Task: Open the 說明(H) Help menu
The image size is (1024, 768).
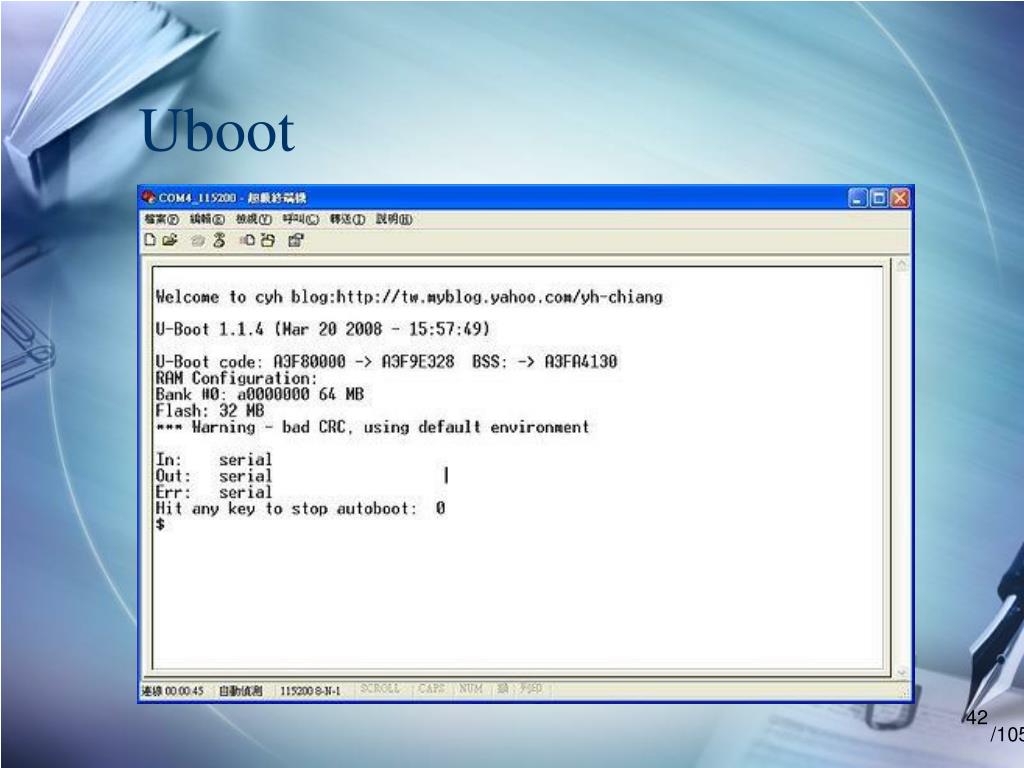Action: 394,219
